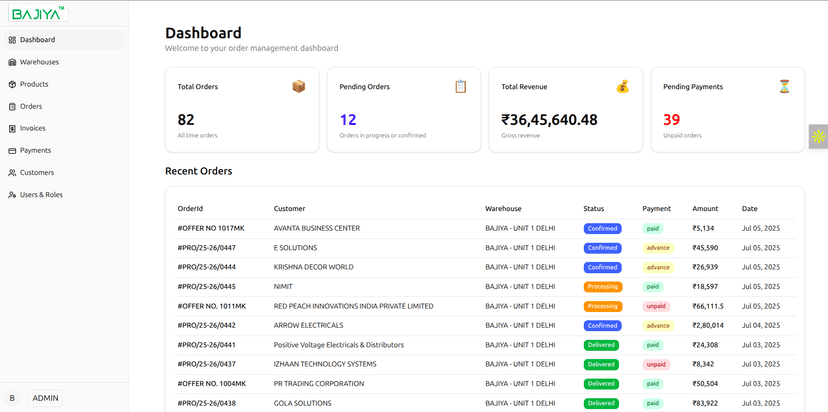Image resolution: width=828 pixels, height=412 pixels.
Task: Click the paid badge for GOLA SOLUTIONS
Action: [653, 404]
